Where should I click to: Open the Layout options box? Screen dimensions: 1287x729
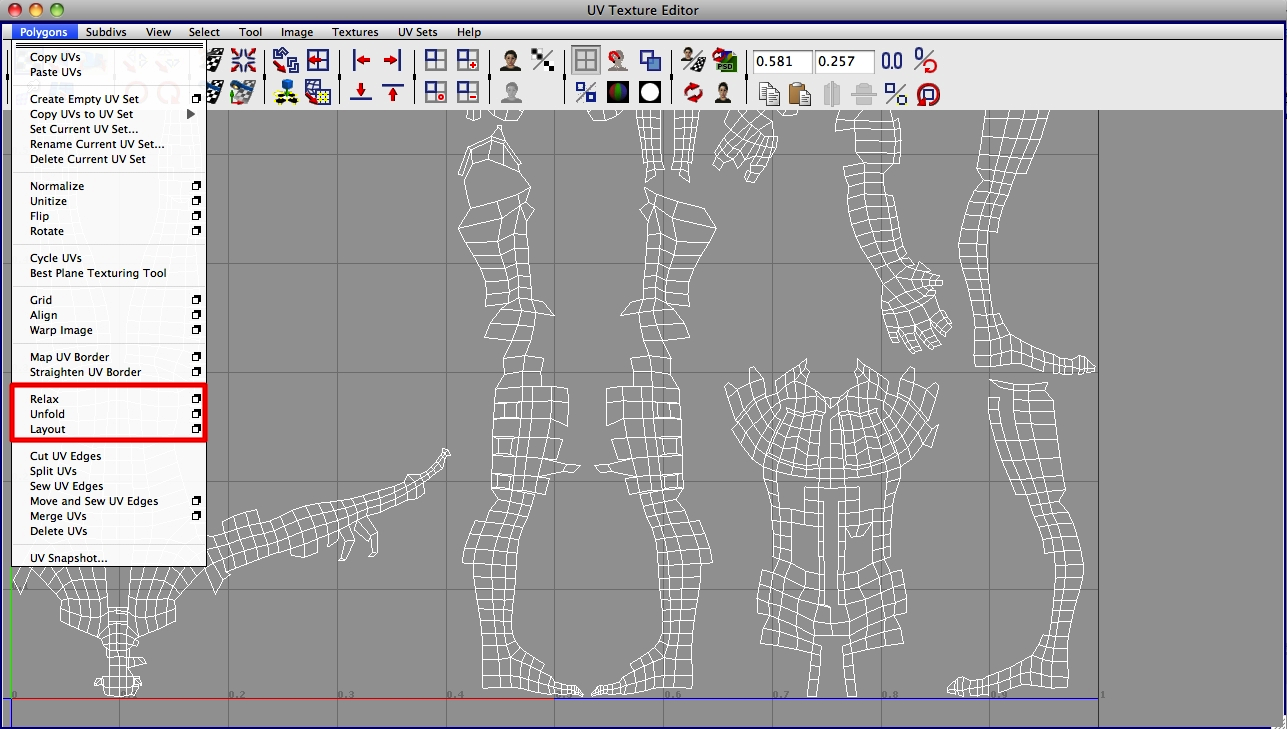click(x=196, y=429)
